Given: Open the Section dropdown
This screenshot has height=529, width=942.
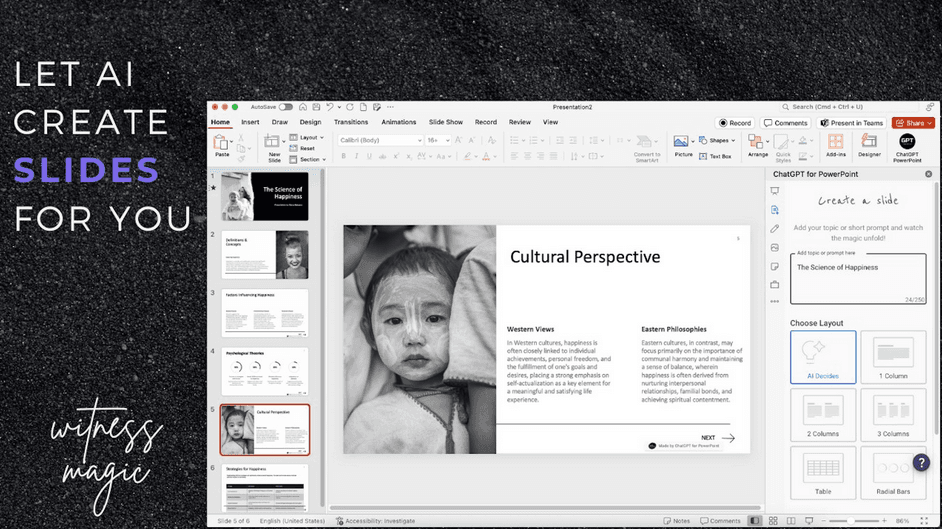Looking at the screenshot, I should [x=308, y=160].
